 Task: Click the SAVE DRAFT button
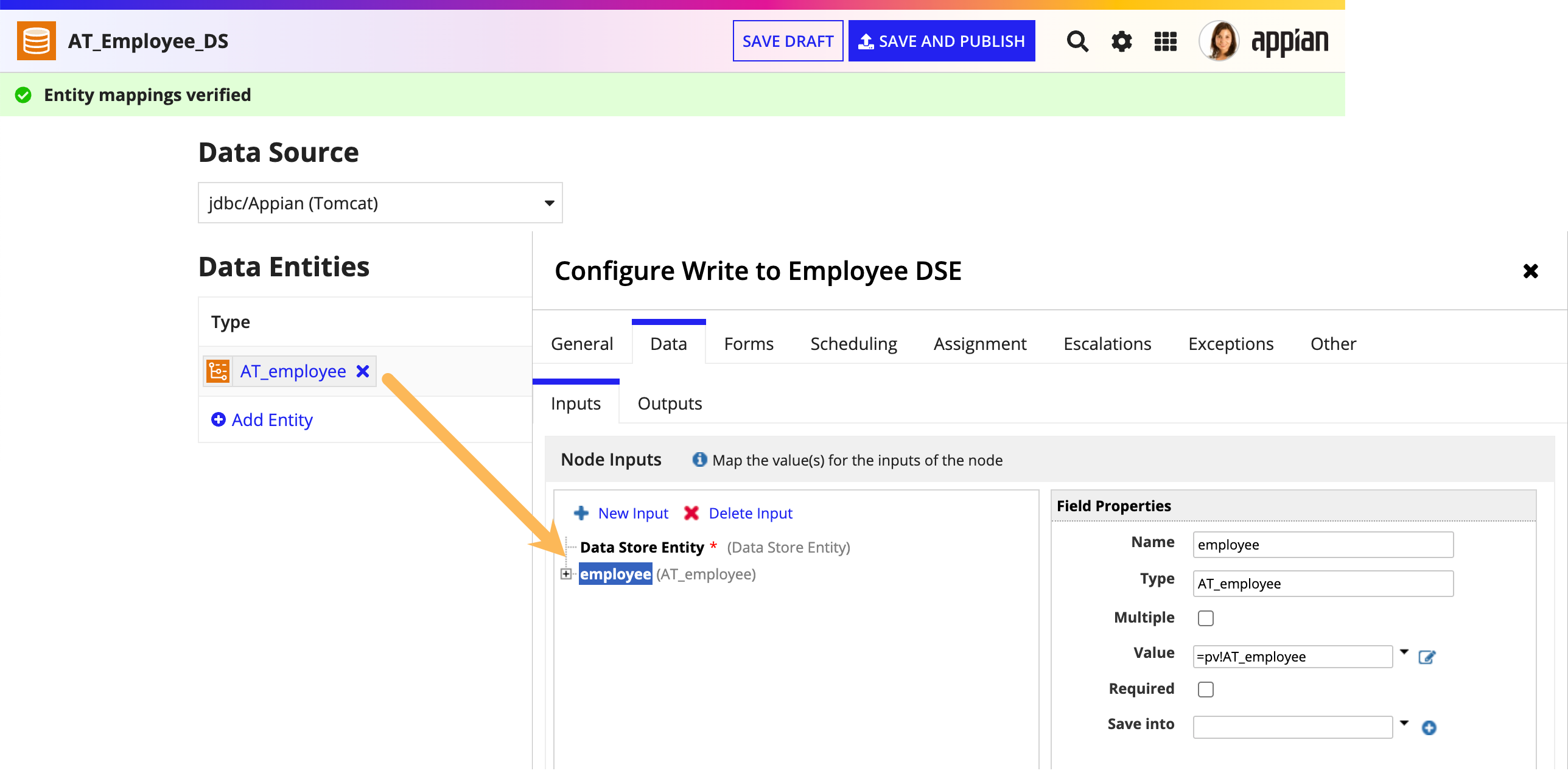click(788, 41)
